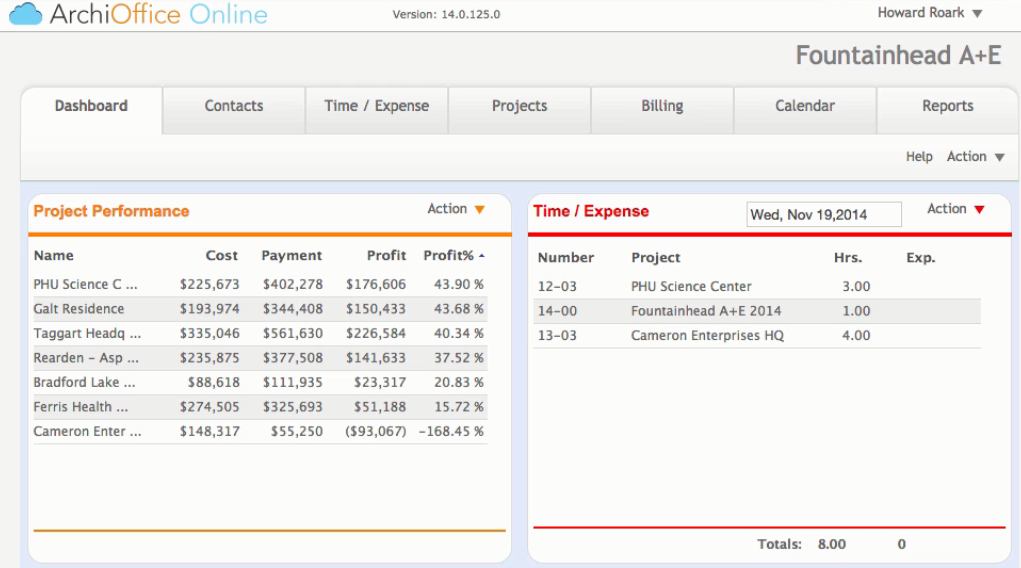The height and width of the screenshot is (568, 1021).
Task: Click the 4.00 hours value
Action: (x=856, y=335)
